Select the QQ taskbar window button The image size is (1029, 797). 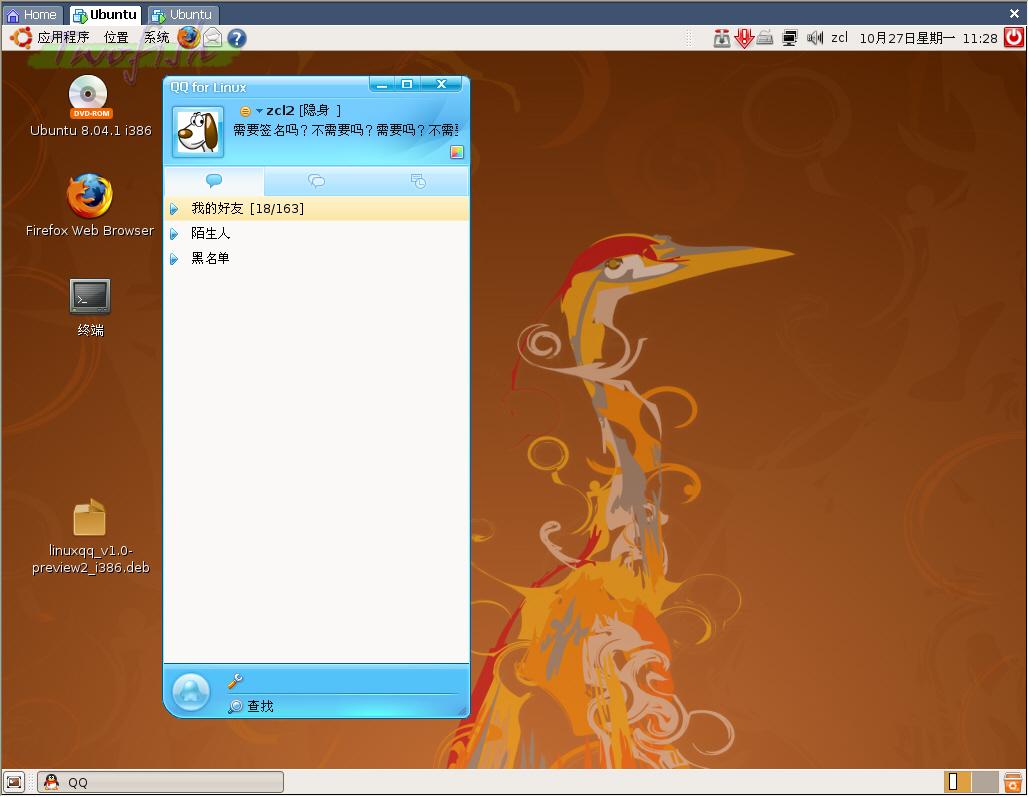coord(161,783)
